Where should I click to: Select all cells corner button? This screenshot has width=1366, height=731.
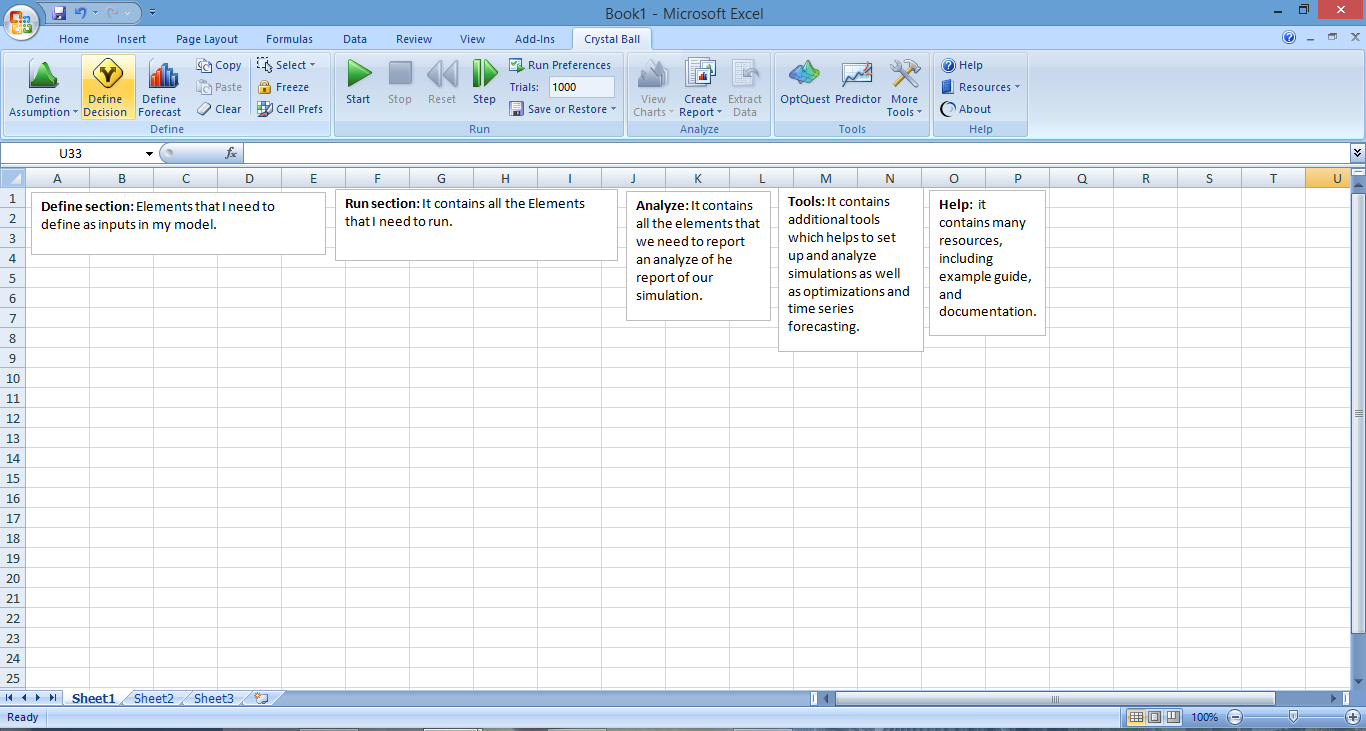[12, 178]
